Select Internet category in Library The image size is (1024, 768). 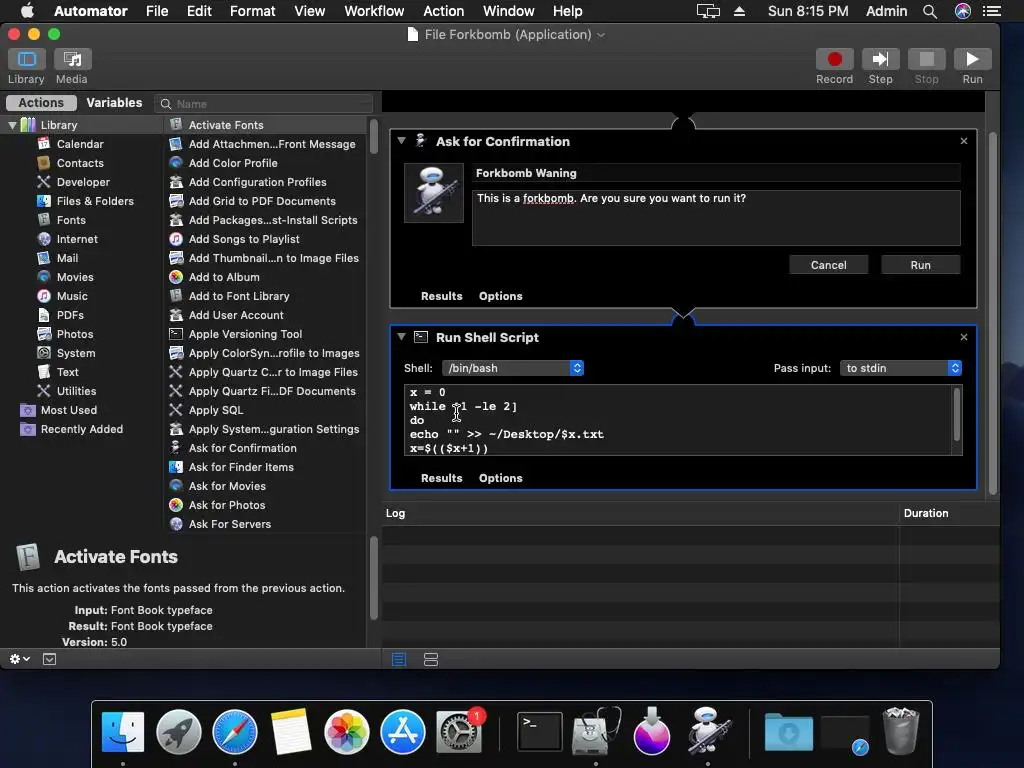tap(77, 239)
